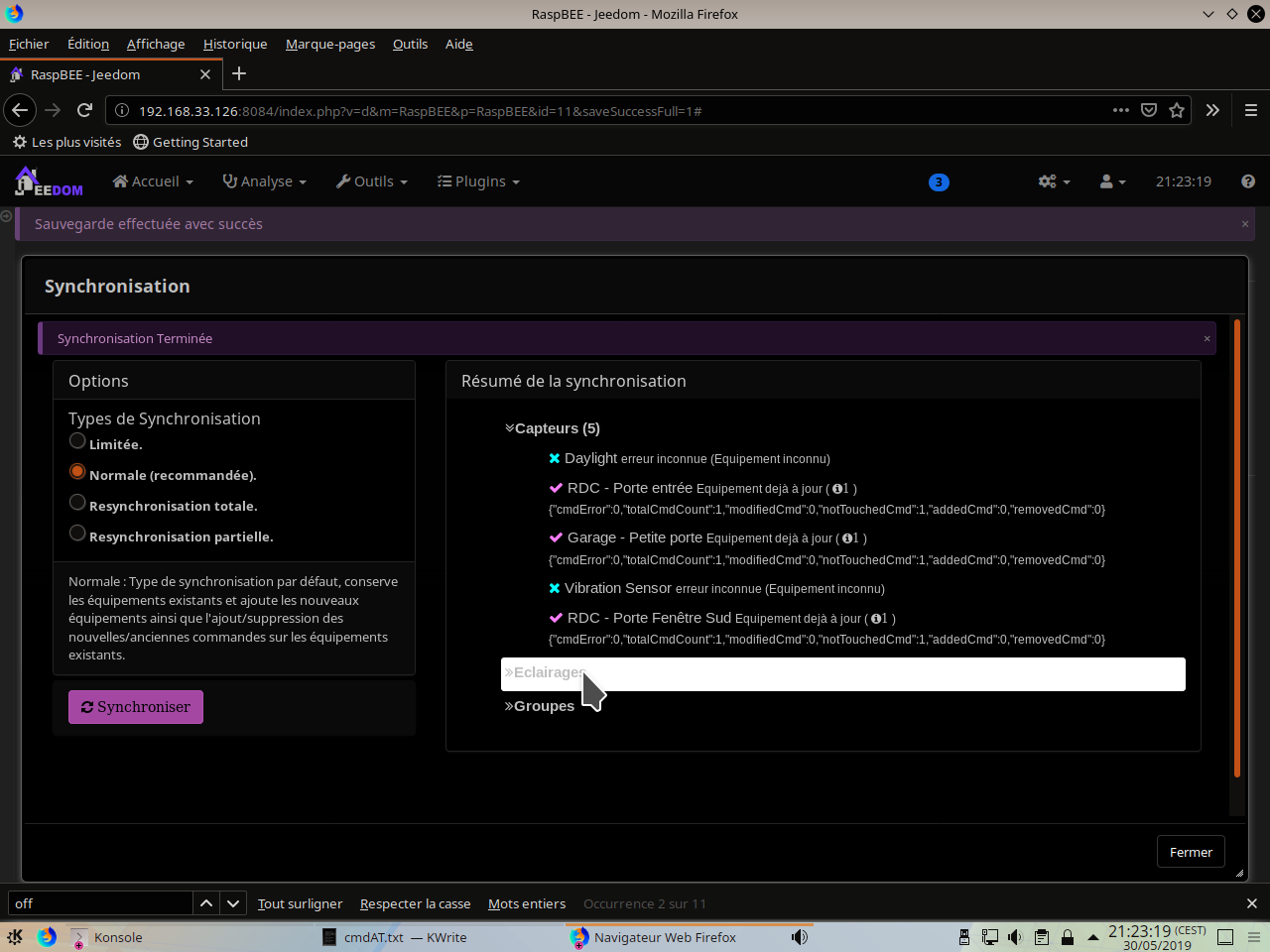The width and height of the screenshot is (1270, 952).
Task: Open the Aide menu
Action: pyautogui.click(x=459, y=44)
